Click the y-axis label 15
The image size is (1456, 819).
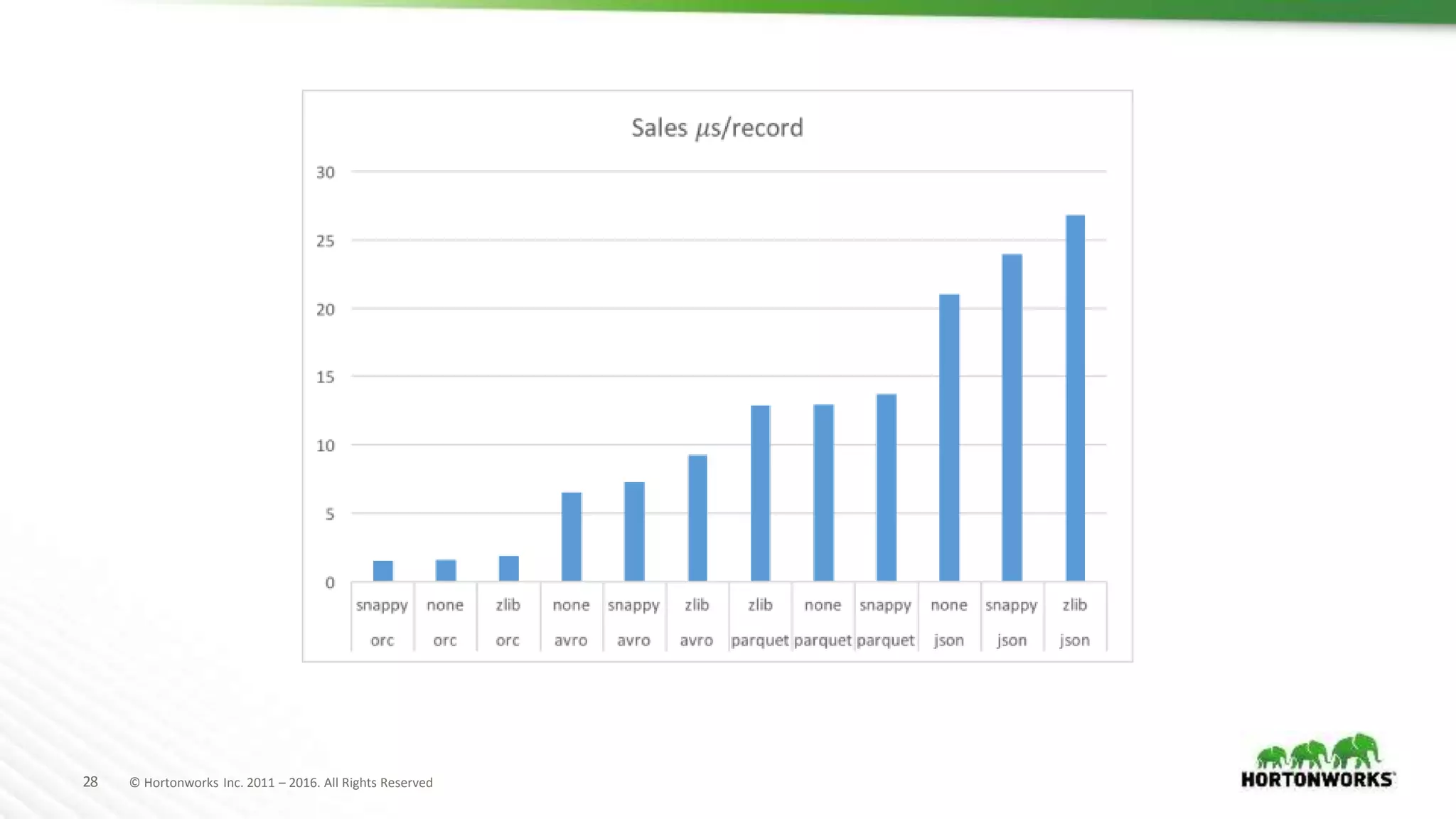click(326, 378)
